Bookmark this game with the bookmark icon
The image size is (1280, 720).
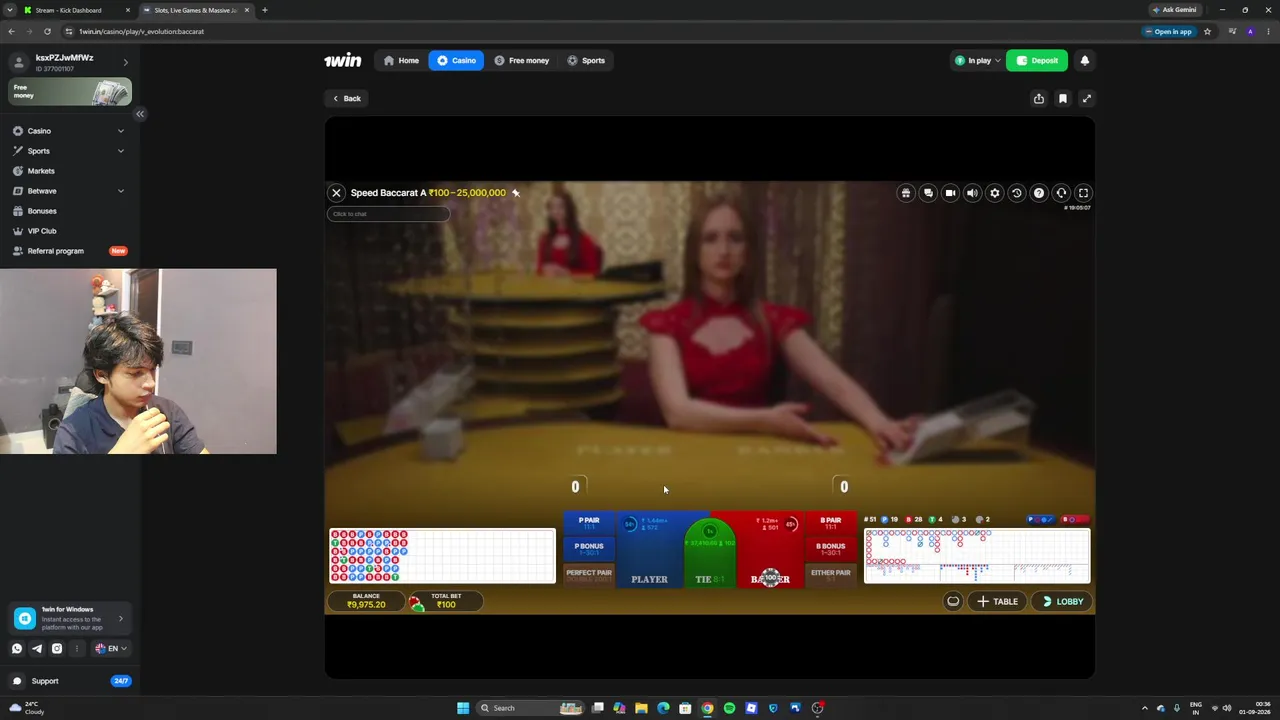(1063, 98)
